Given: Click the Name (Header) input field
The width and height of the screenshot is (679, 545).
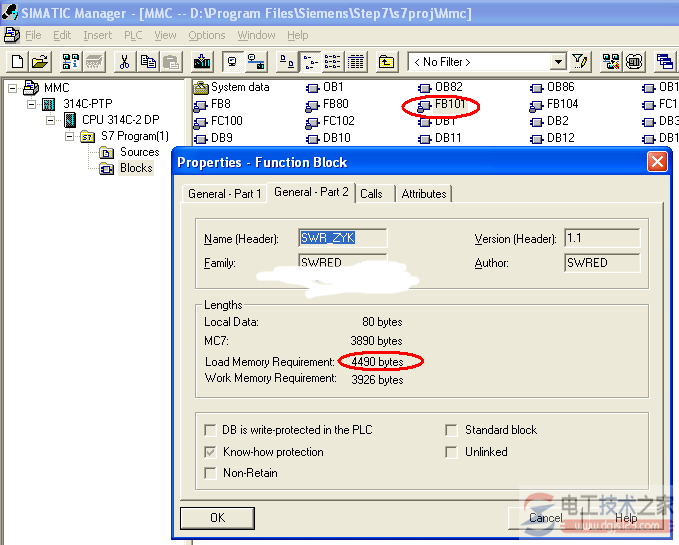Looking at the screenshot, I should pyautogui.click(x=343, y=238).
